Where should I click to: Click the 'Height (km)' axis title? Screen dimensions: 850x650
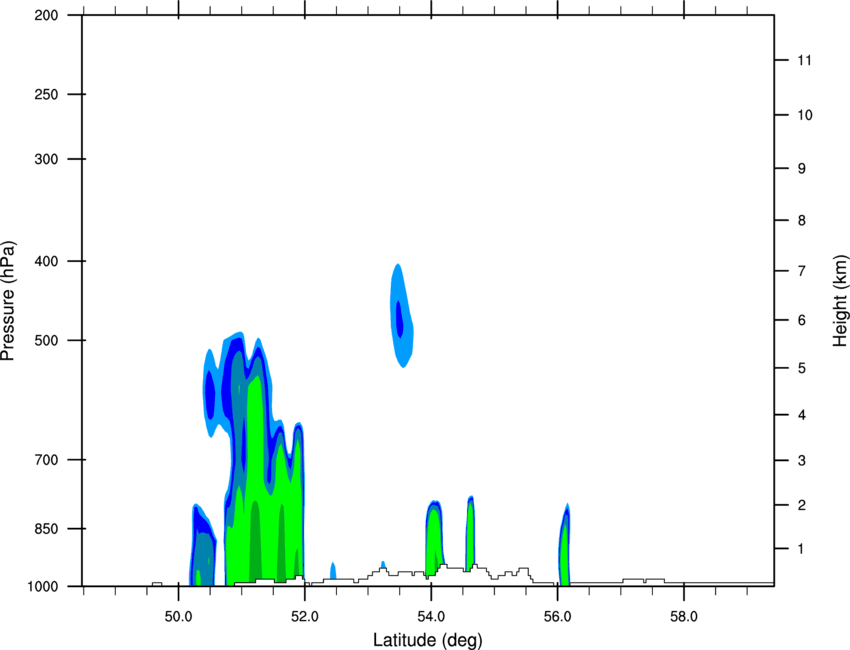click(840, 300)
